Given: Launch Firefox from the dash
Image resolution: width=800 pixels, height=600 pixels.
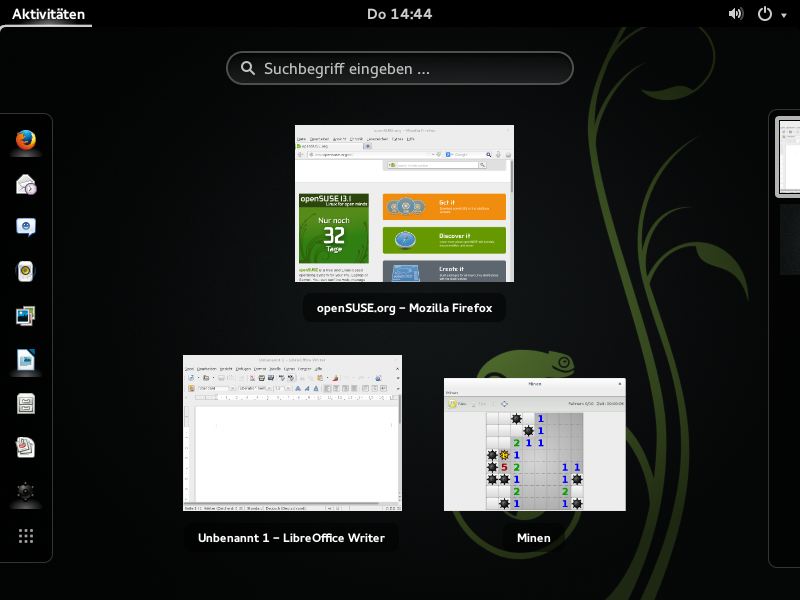Looking at the screenshot, I should [x=26, y=140].
